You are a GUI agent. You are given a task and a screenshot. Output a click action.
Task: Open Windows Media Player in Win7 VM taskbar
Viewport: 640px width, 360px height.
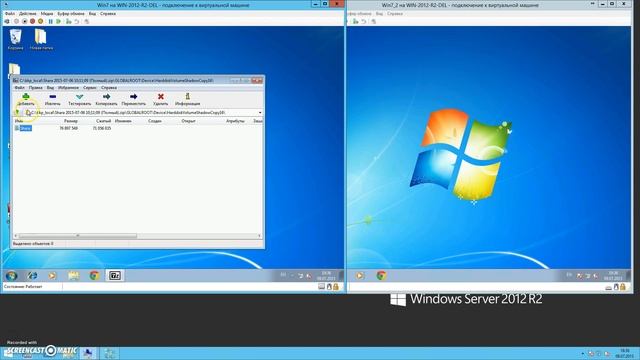pyautogui.click(x=52, y=276)
